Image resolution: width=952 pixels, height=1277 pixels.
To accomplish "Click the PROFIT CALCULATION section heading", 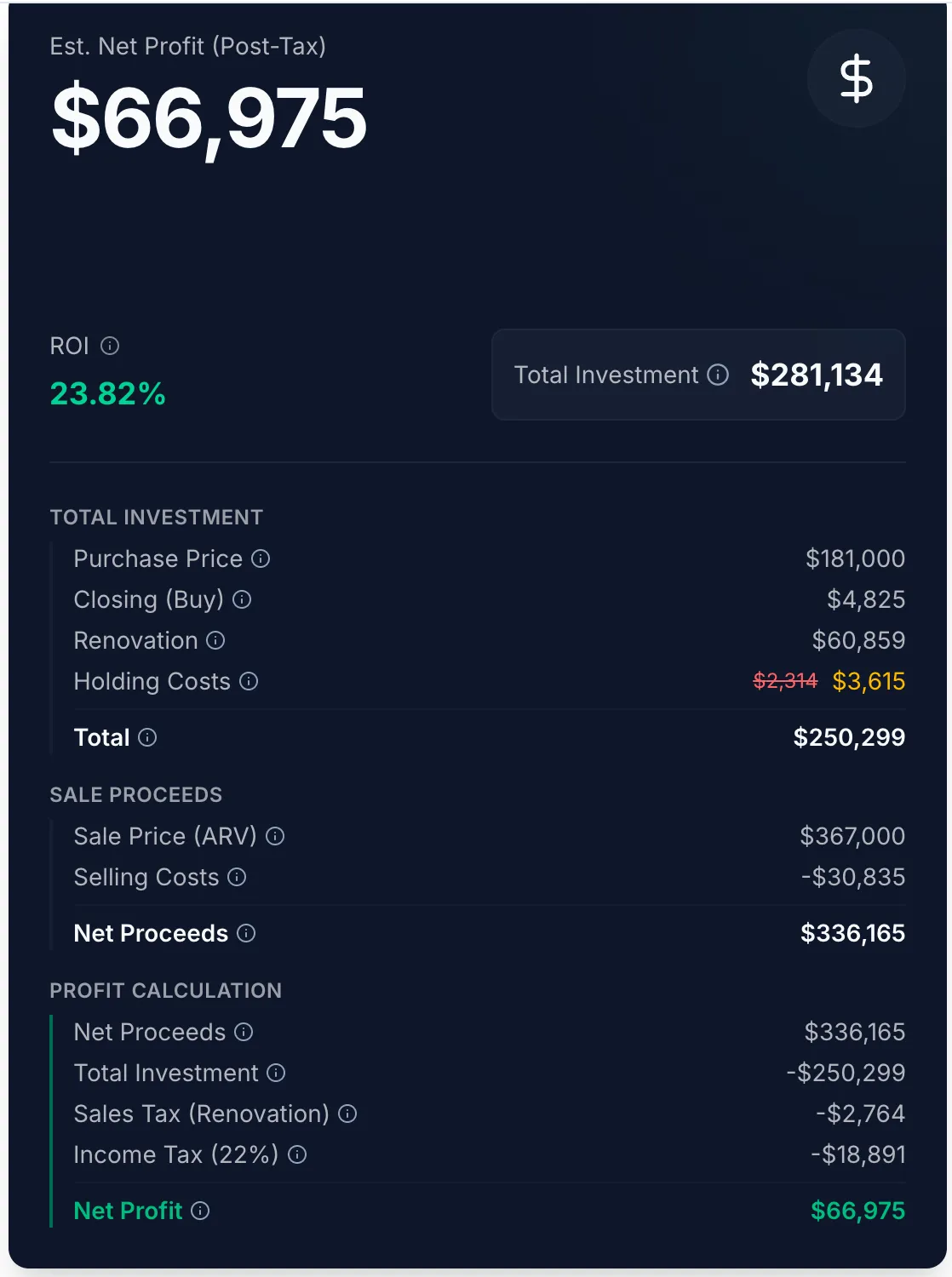I will click(x=166, y=991).
